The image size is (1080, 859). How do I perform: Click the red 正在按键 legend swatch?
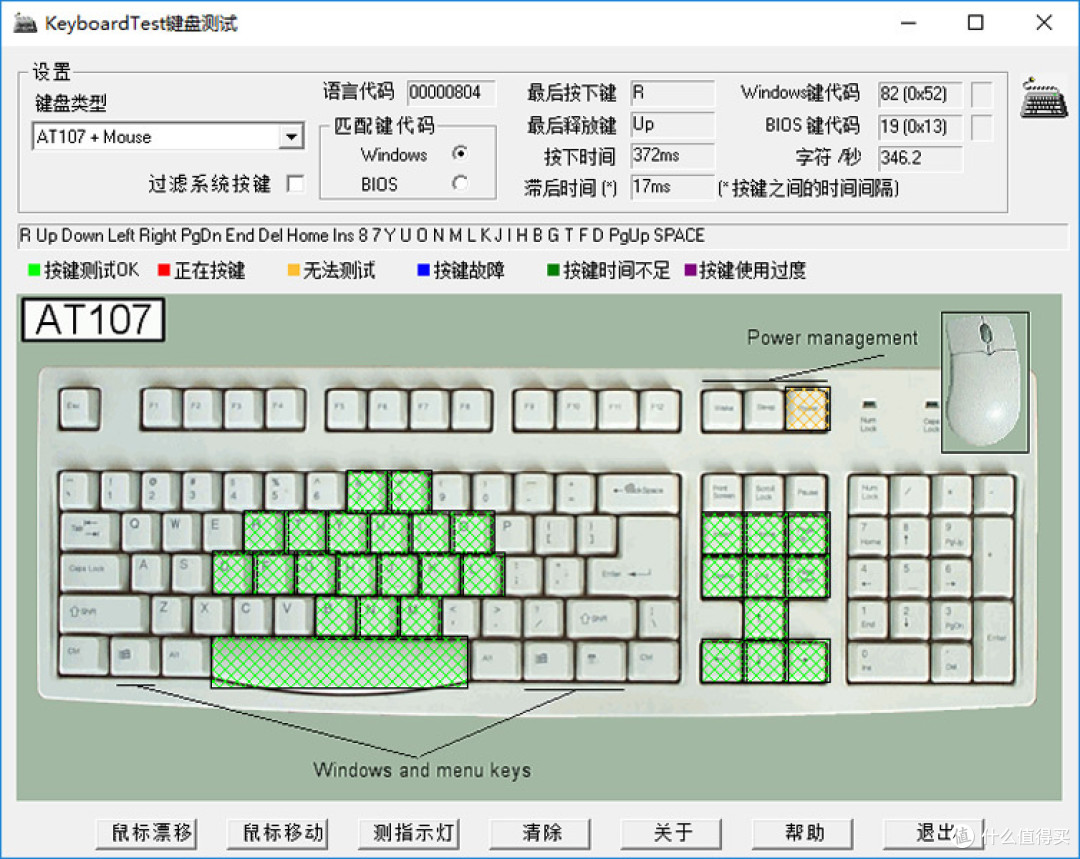point(164,270)
